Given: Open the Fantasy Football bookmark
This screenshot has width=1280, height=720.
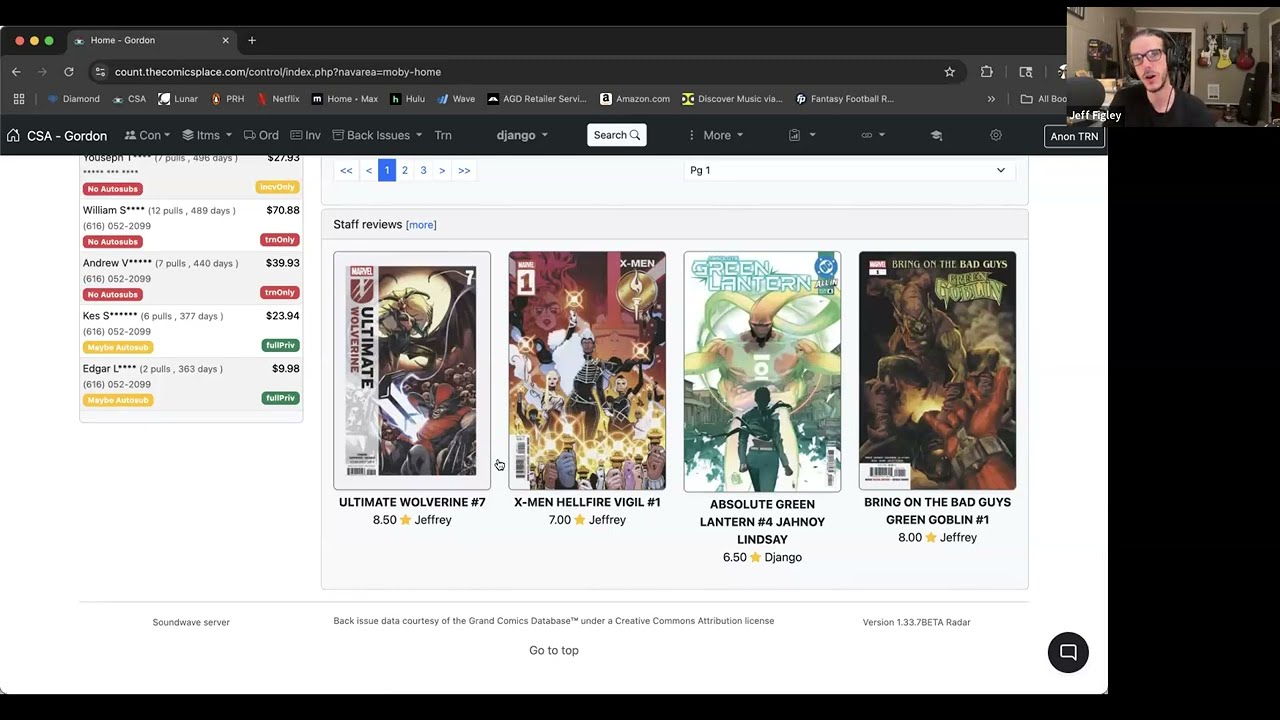Looking at the screenshot, I should pyautogui.click(x=845, y=99).
